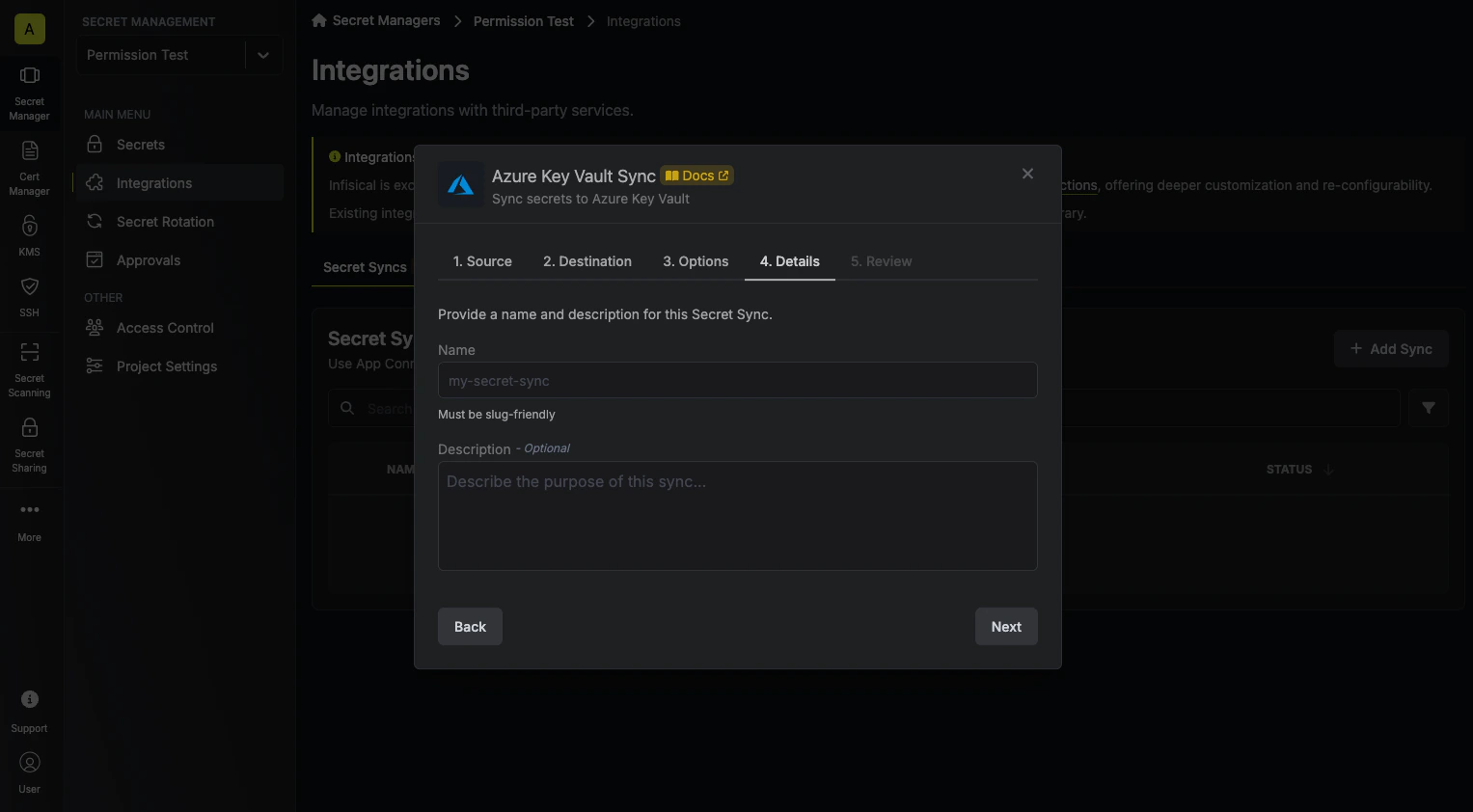This screenshot has height=812, width=1473.
Task: Open Secret Manager in the left rail
Action: point(29,94)
